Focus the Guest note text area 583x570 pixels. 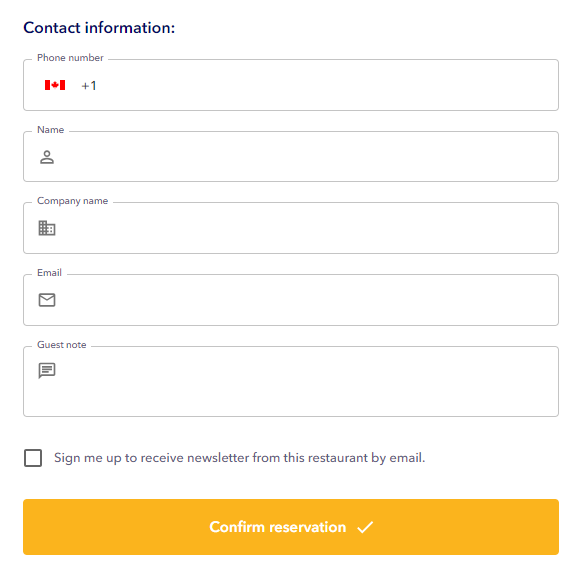coord(291,381)
